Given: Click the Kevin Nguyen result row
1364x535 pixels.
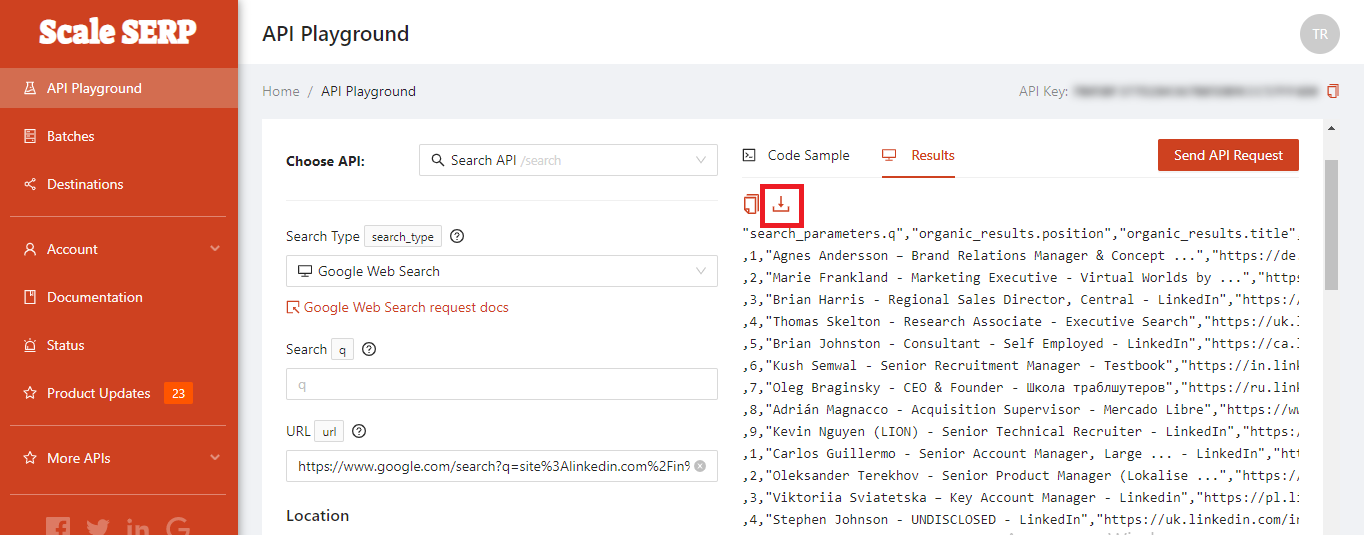Looking at the screenshot, I should (x=1020, y=432).
